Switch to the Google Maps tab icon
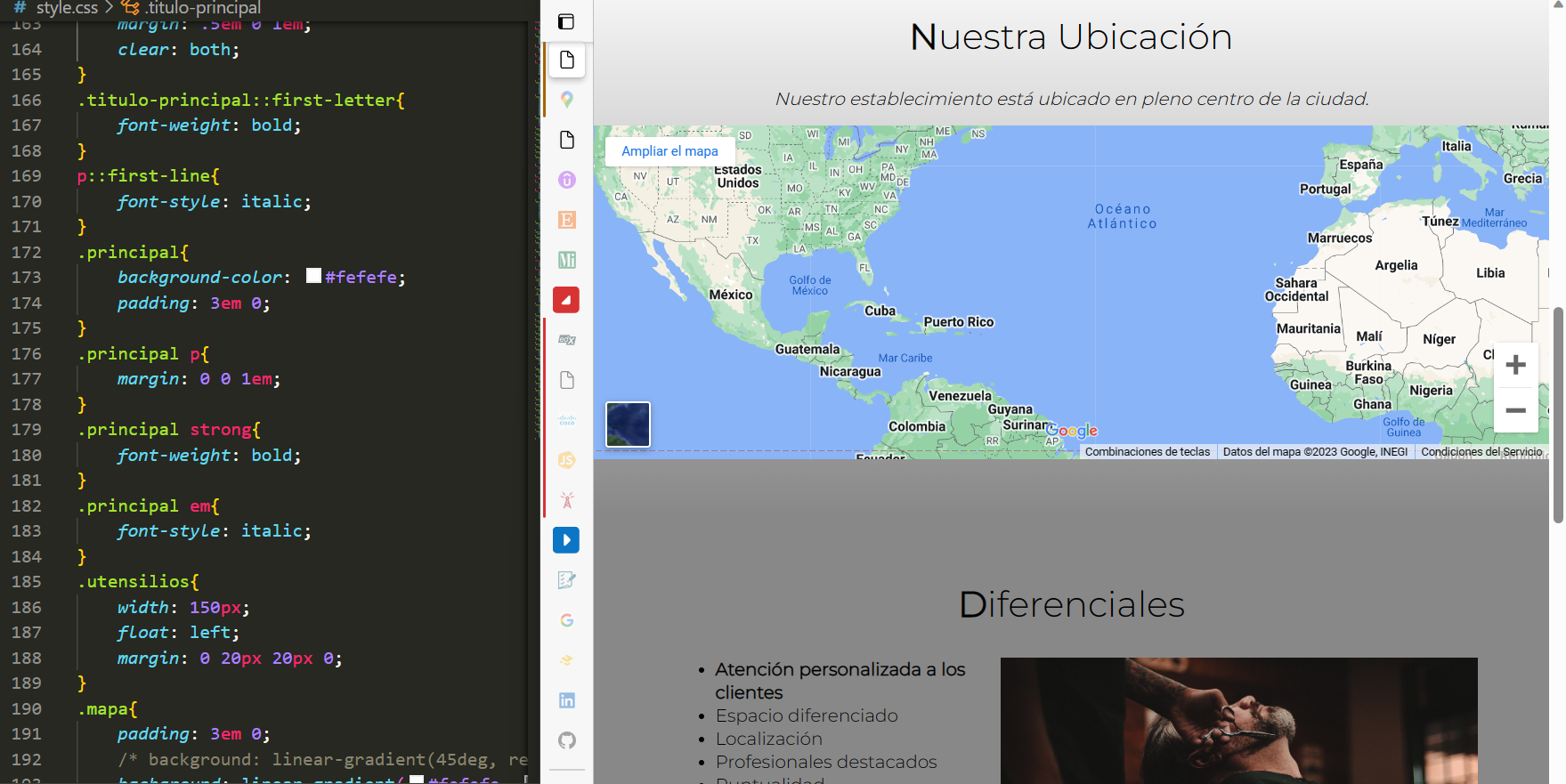The image size is (1566, 784). click(x=566, y=100)
